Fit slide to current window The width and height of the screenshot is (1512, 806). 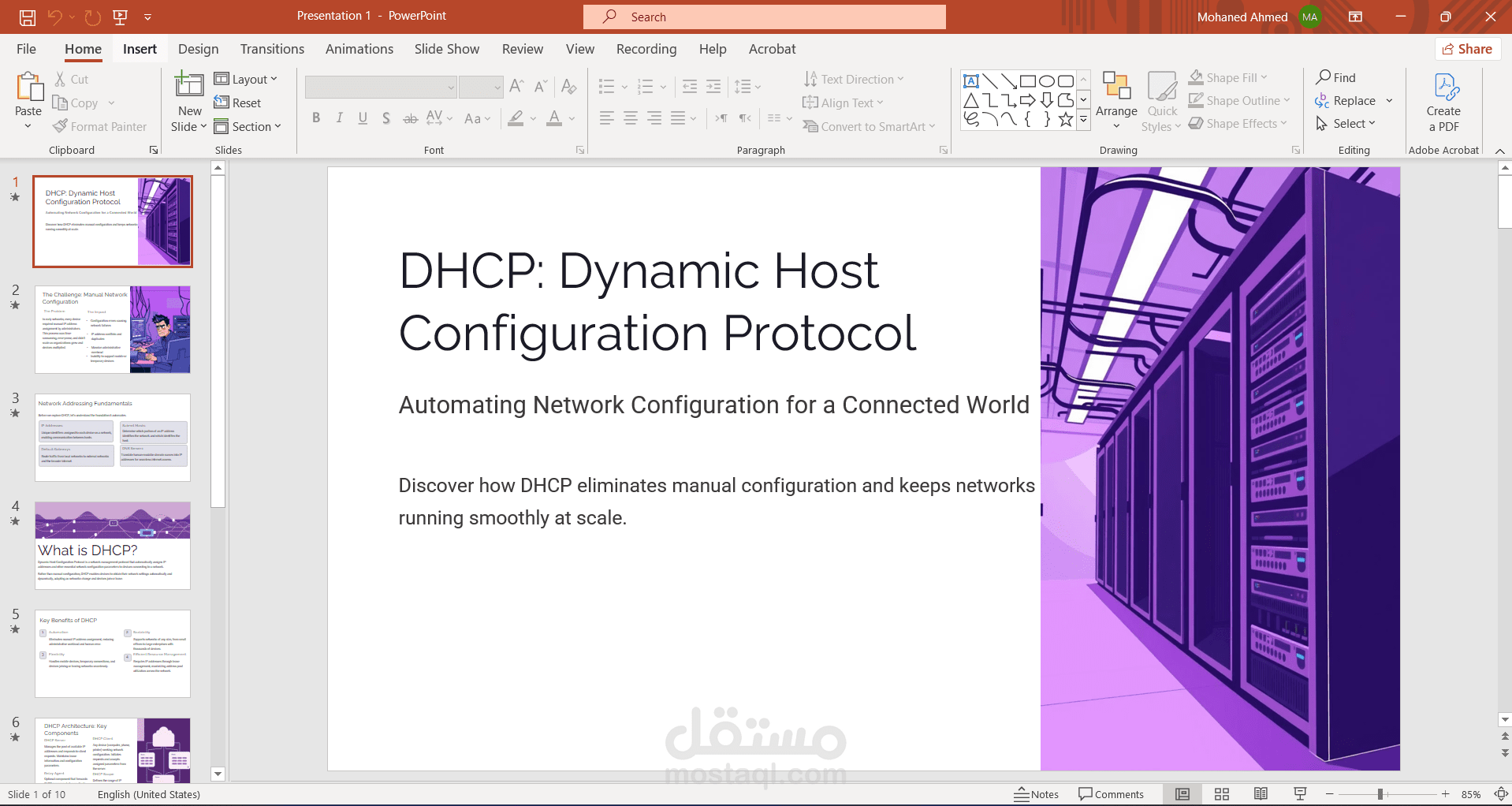point(1501,794)
